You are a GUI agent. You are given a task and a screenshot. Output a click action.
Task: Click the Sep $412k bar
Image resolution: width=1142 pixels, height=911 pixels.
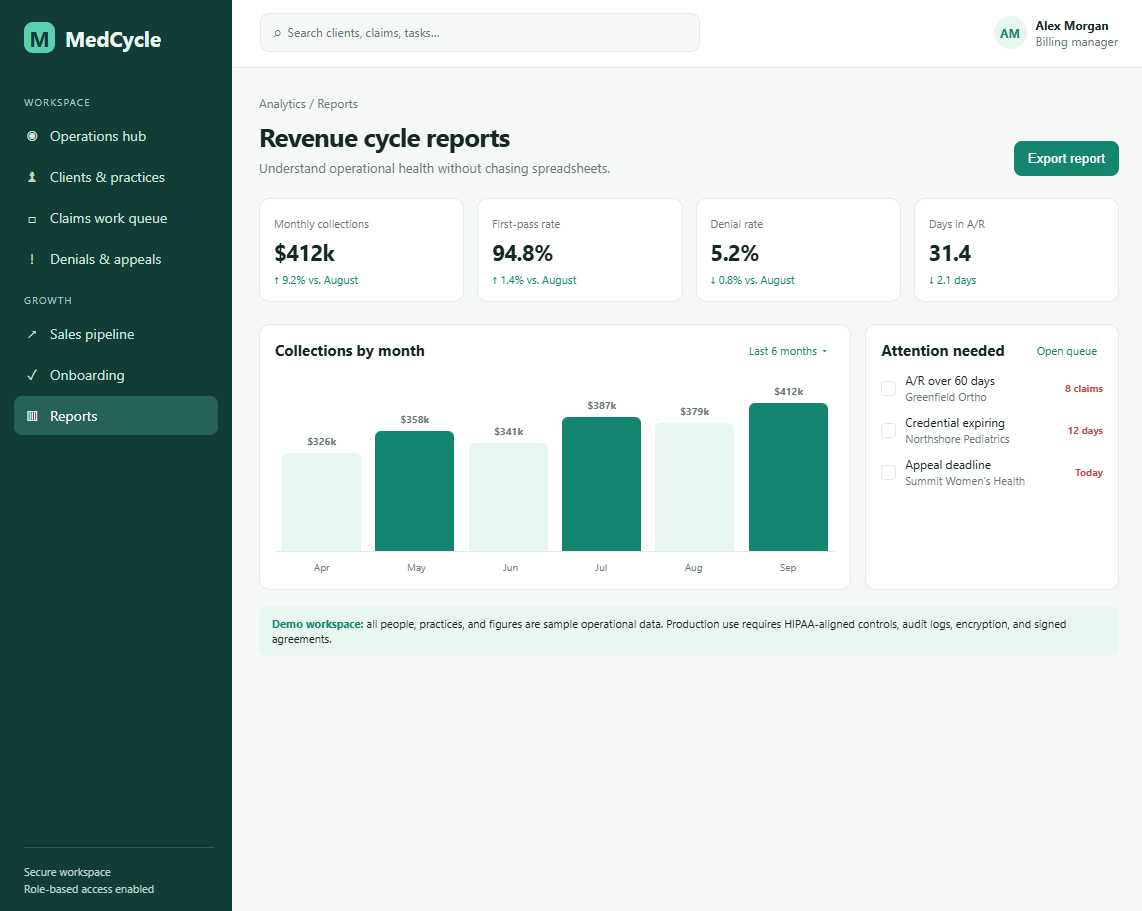(x=788, y=477)
